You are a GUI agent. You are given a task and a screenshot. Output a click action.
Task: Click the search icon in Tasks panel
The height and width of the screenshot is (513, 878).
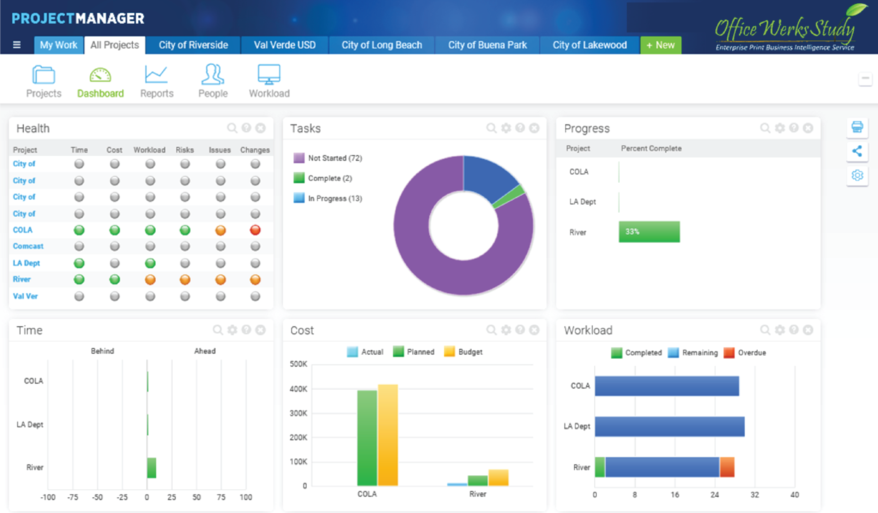tap(491, 129)
